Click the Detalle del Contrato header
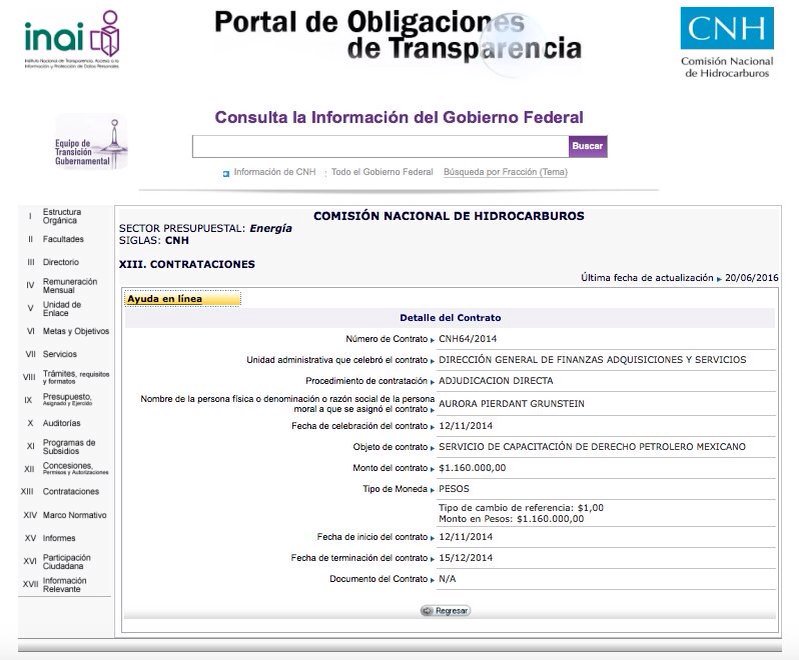 pyautogui.click(x=450, y=318)
